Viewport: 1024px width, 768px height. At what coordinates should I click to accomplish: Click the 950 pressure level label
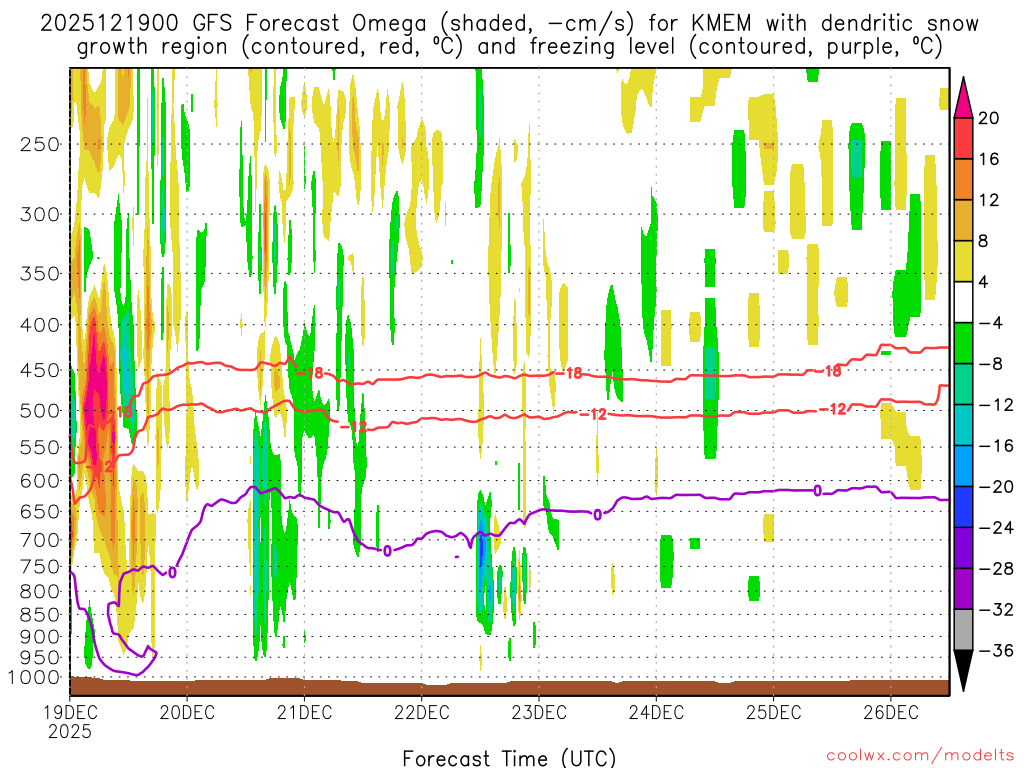[40, 658]
